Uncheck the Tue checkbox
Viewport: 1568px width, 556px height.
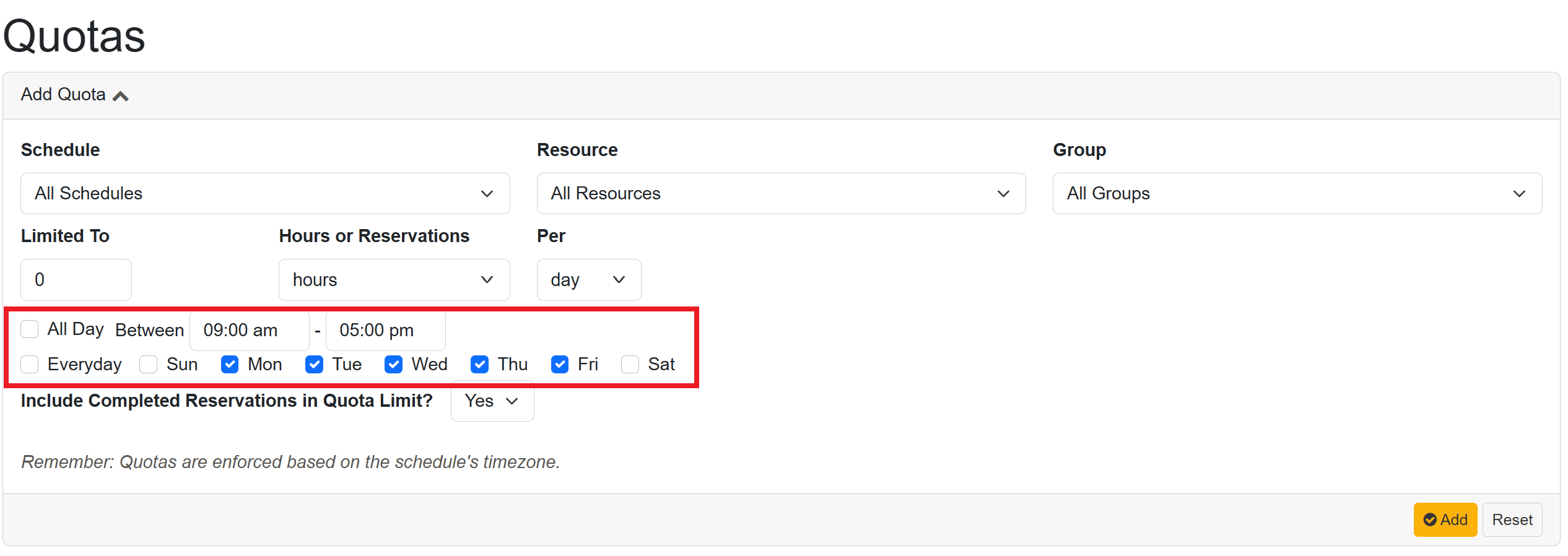[x=315, y=364]
